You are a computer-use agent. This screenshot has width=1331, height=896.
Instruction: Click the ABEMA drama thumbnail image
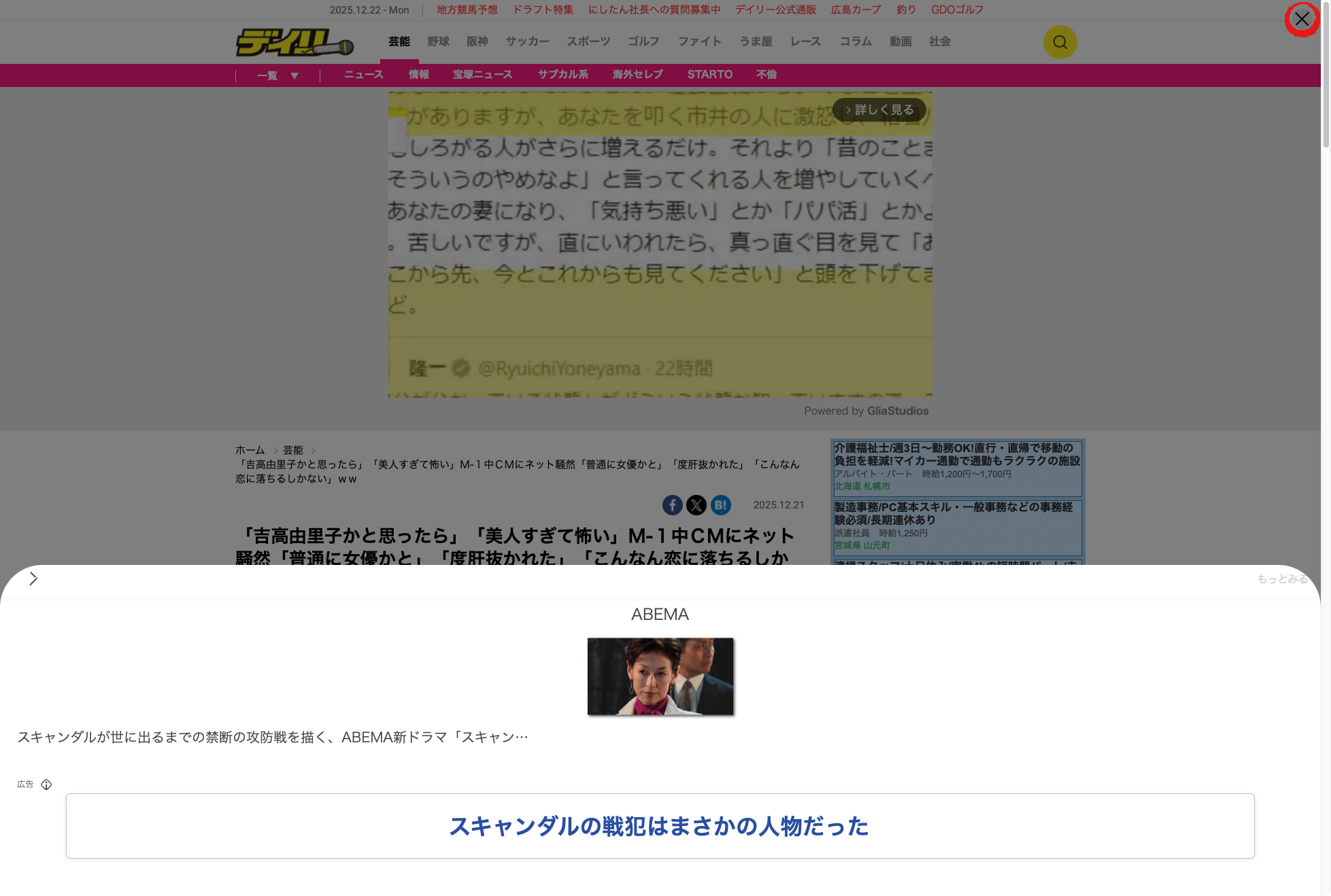tap(660, 676)
